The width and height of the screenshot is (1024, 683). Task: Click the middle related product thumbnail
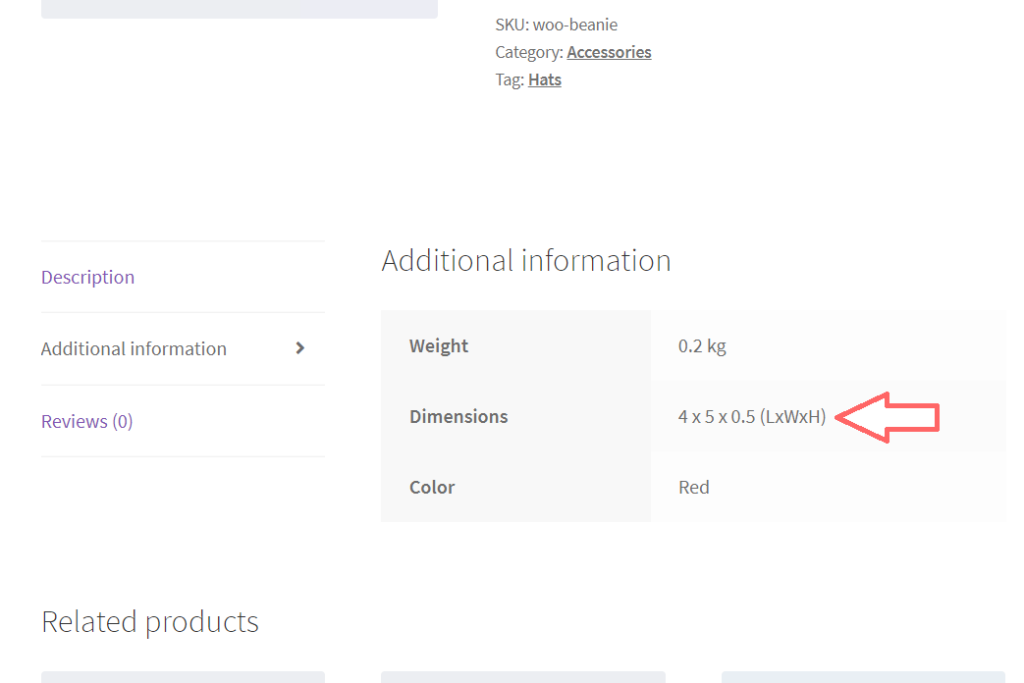click(522, 677)
